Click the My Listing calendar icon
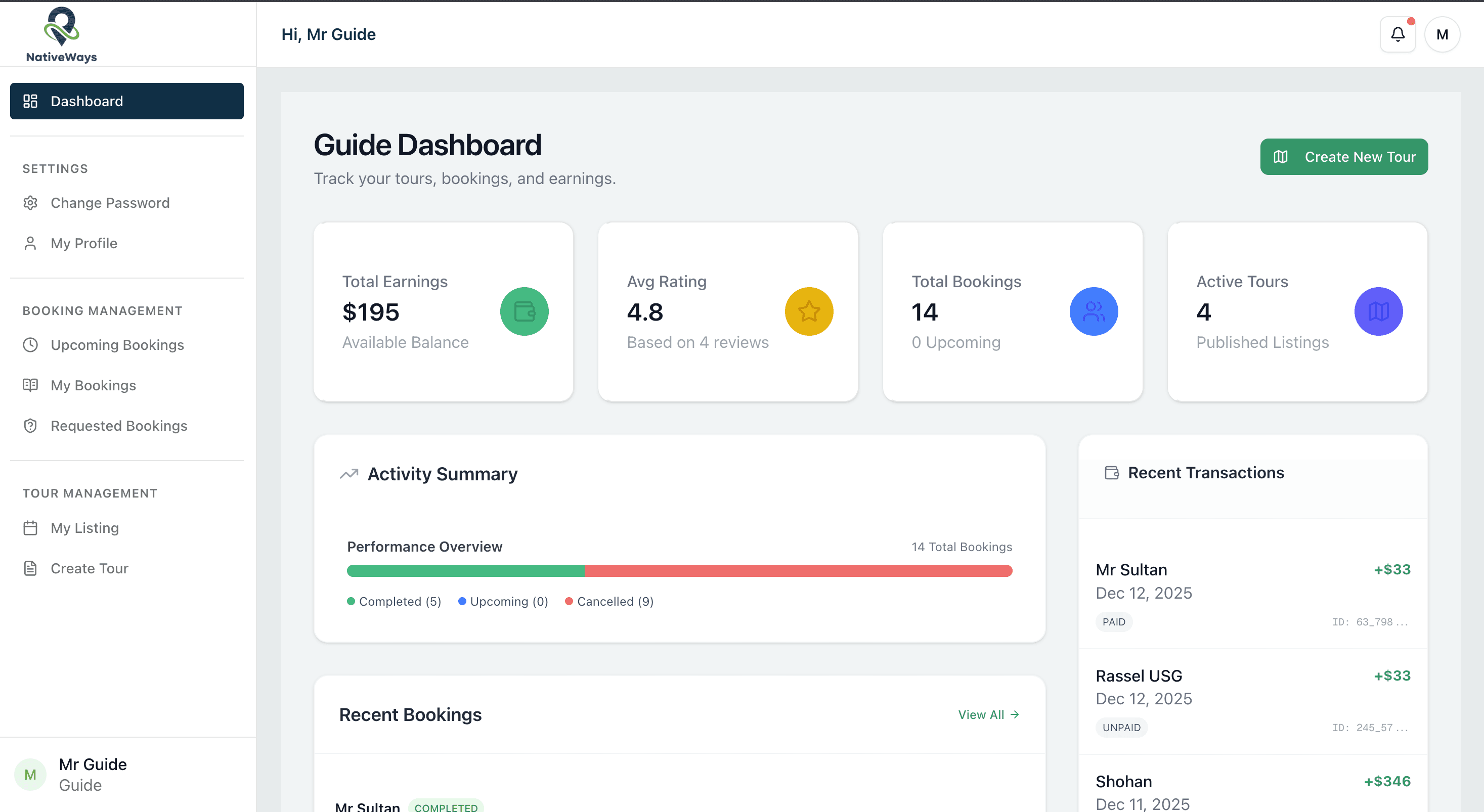This screenshot has height=812, width=1484. 30,528
